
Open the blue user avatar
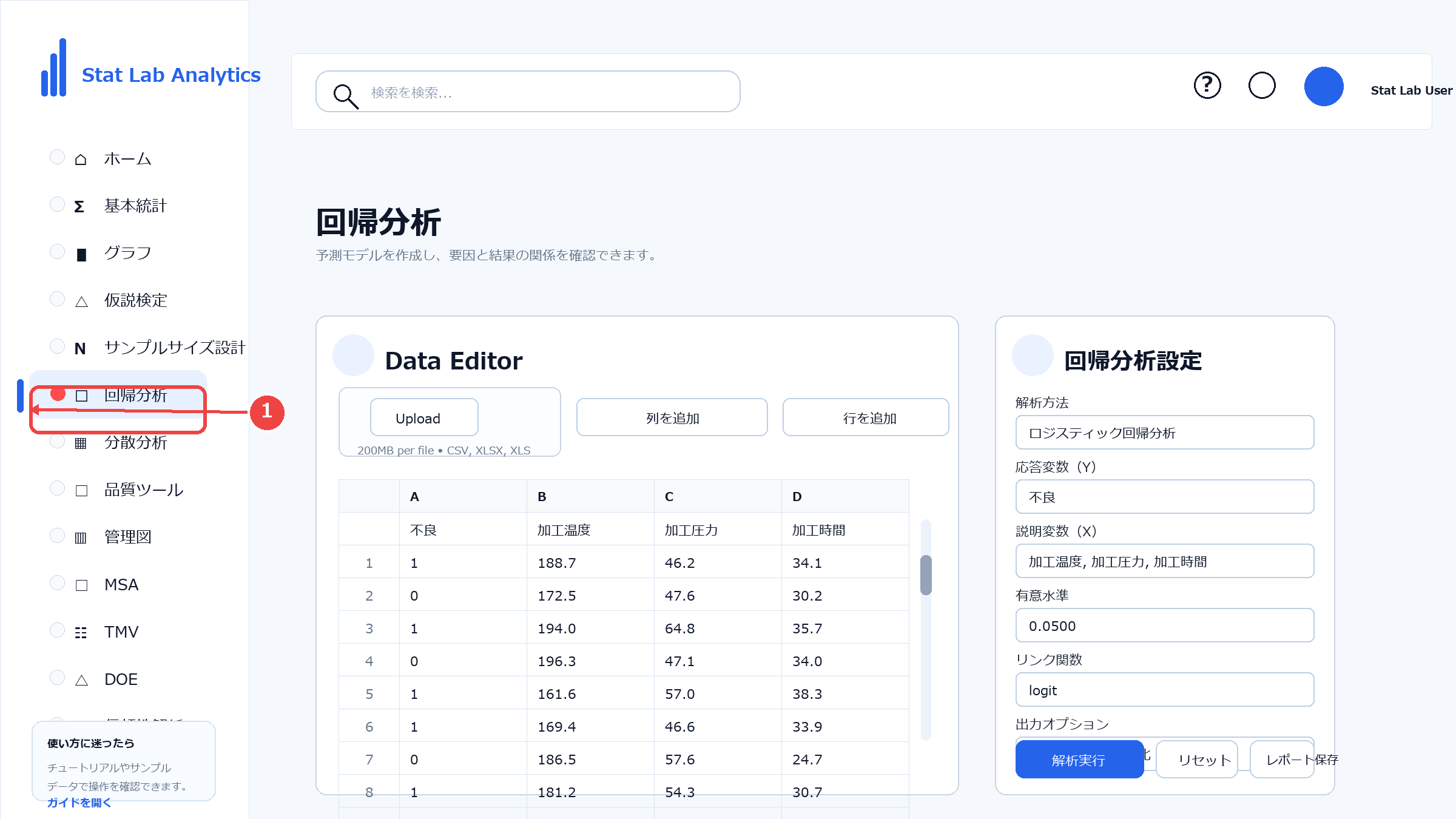click(1324, 86)
